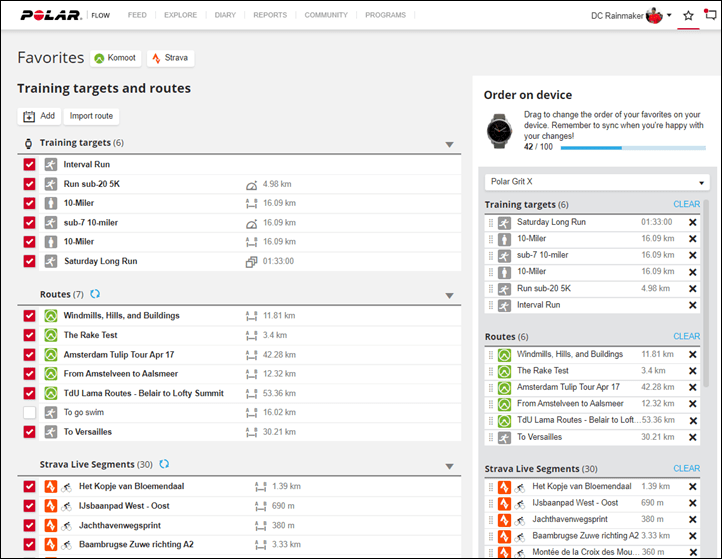
Task: Open the COMMUNITY menu
Action: pyautogui.click(x=326, y=15)
